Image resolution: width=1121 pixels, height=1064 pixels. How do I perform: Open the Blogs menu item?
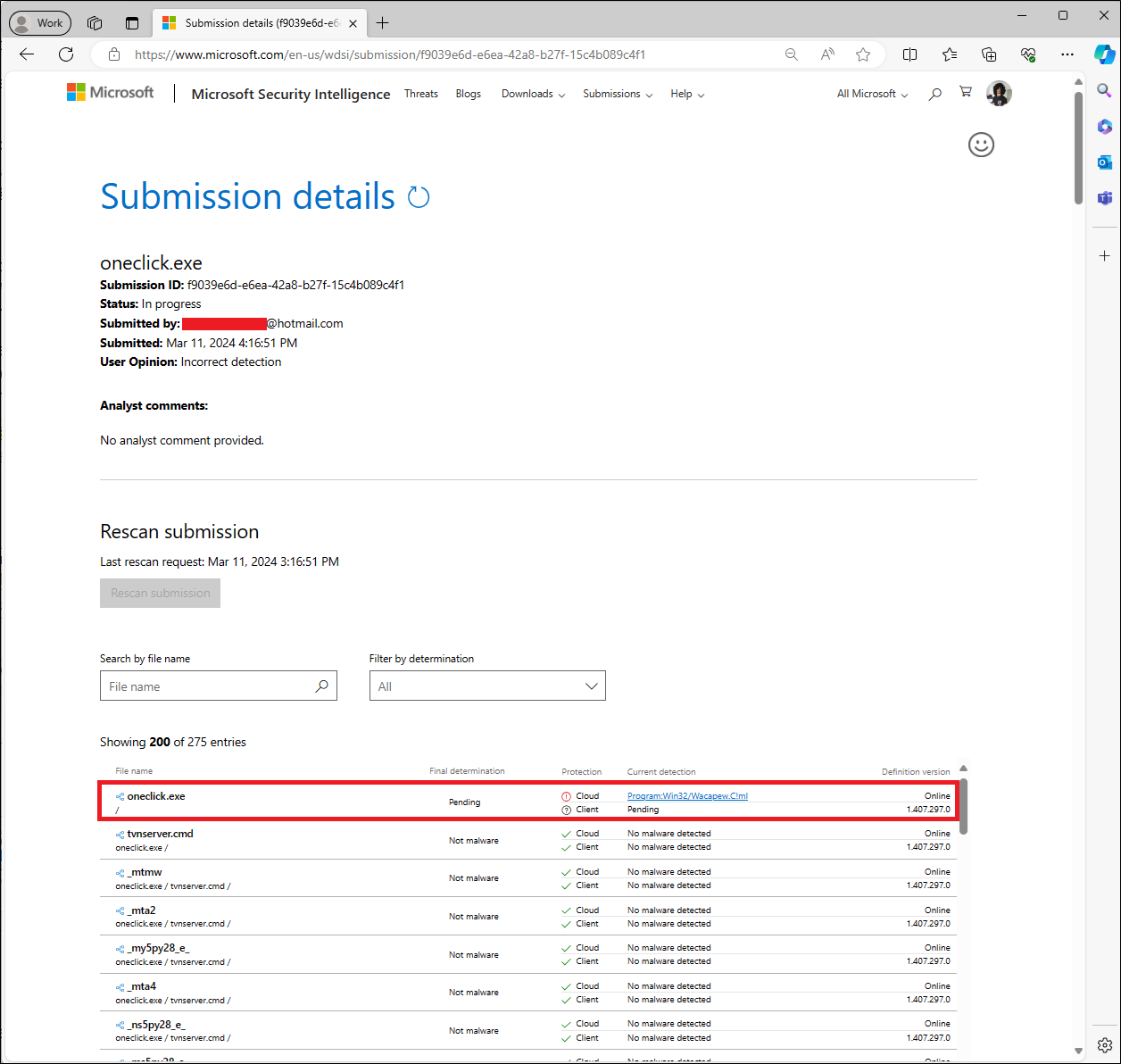(x=469, y=94)
